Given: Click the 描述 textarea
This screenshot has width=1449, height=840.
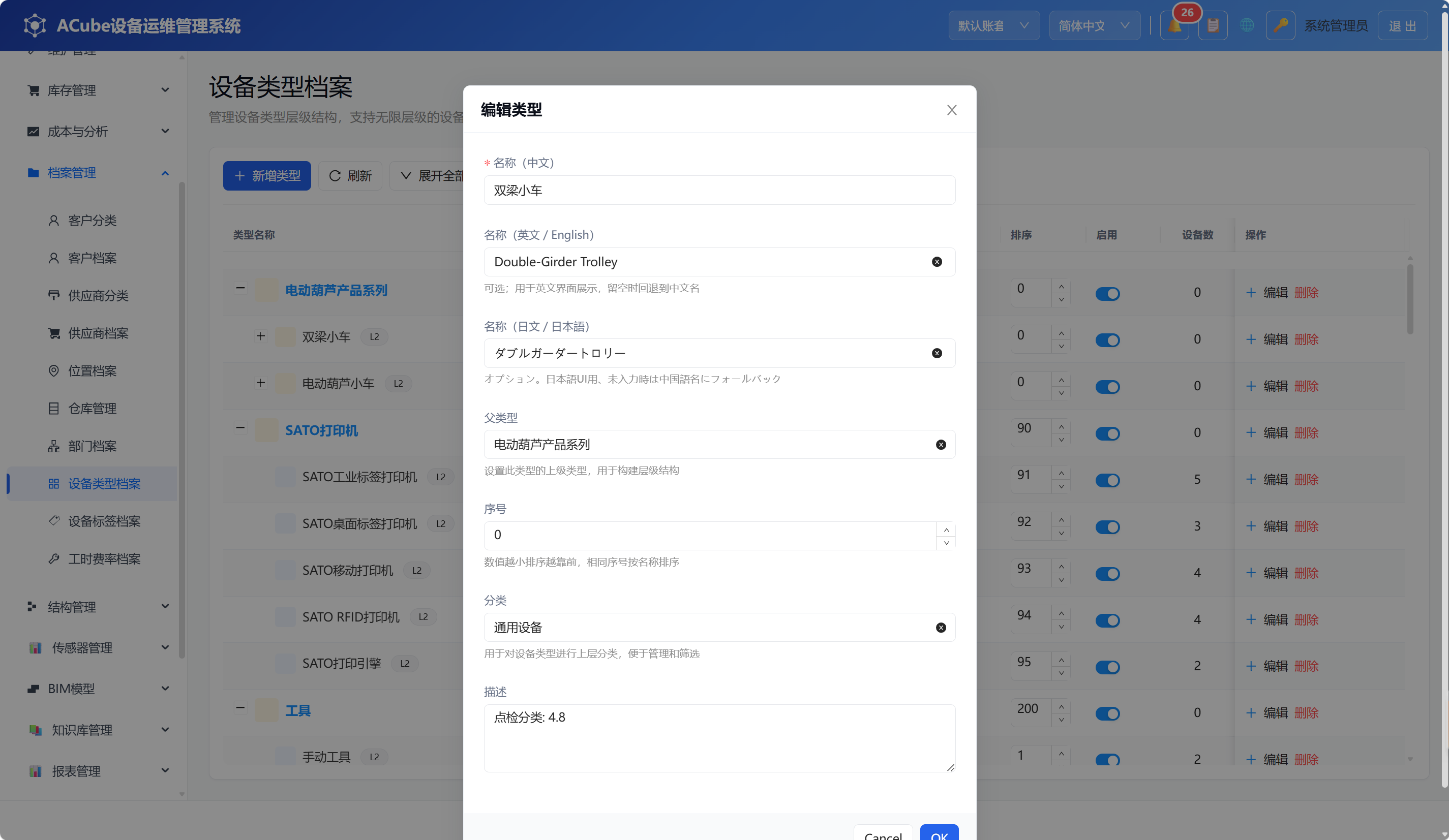Looking at the screenshot, I should point(719,738).
